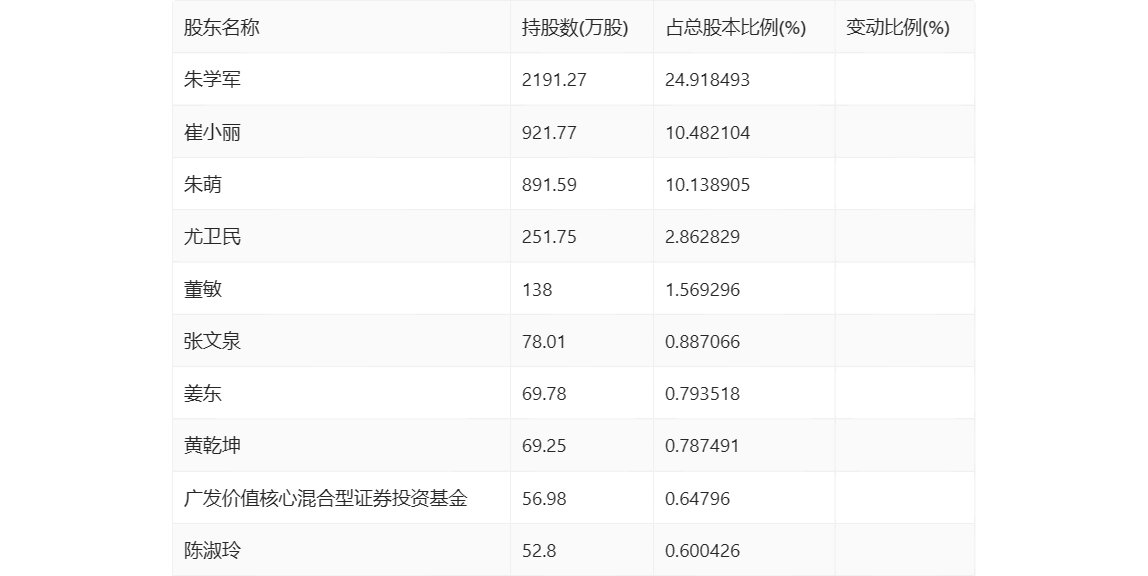Click the 变动比例(%) column header
The width and height of the screenshot is (1148, 576).
(x=898, y=28)
